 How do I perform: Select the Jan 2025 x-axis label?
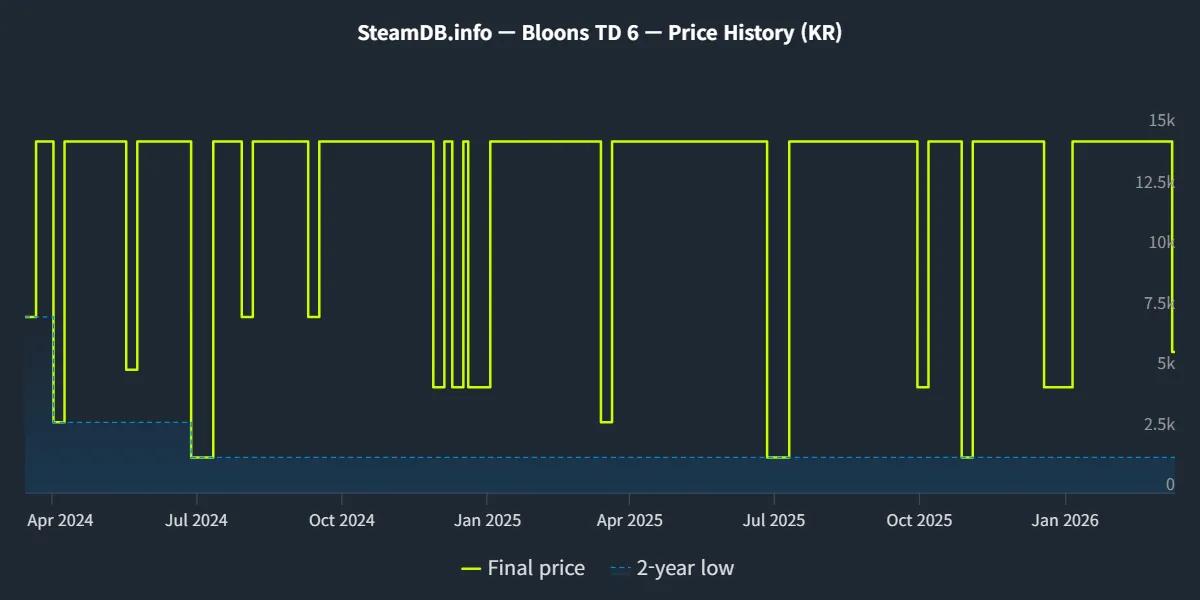click(486, 521)
